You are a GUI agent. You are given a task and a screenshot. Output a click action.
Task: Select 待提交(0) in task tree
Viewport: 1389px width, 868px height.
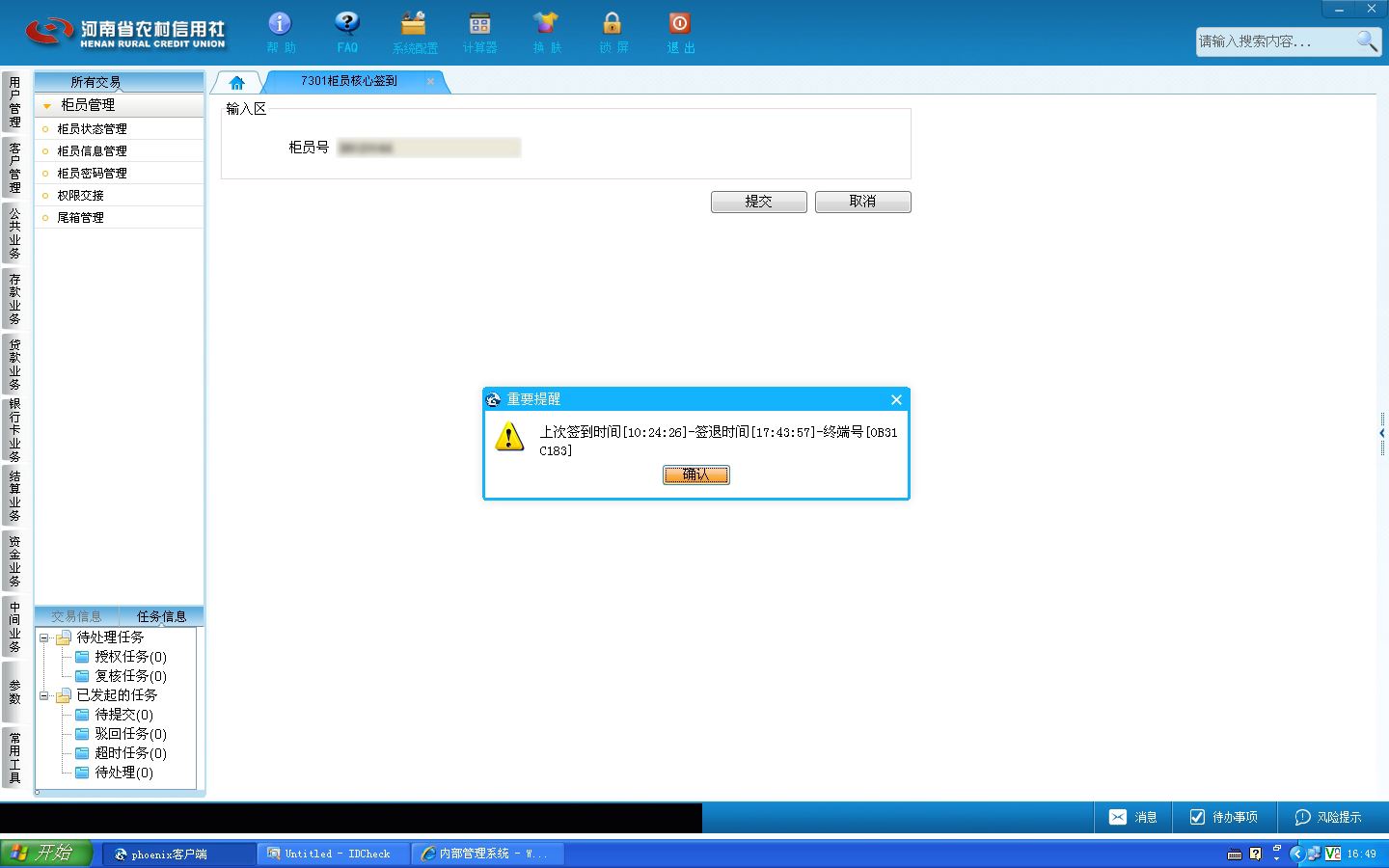pyautogui.click(x=123, y=715)
